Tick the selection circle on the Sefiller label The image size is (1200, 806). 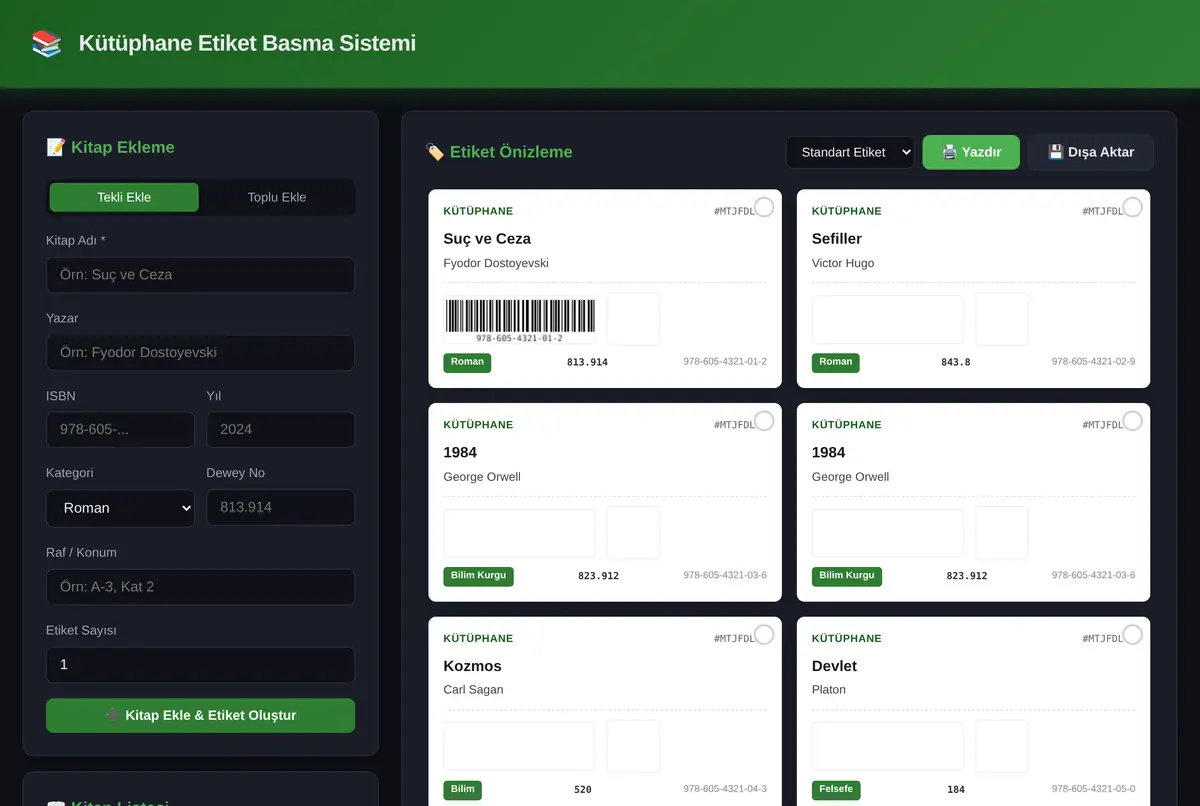(1132, 207)
